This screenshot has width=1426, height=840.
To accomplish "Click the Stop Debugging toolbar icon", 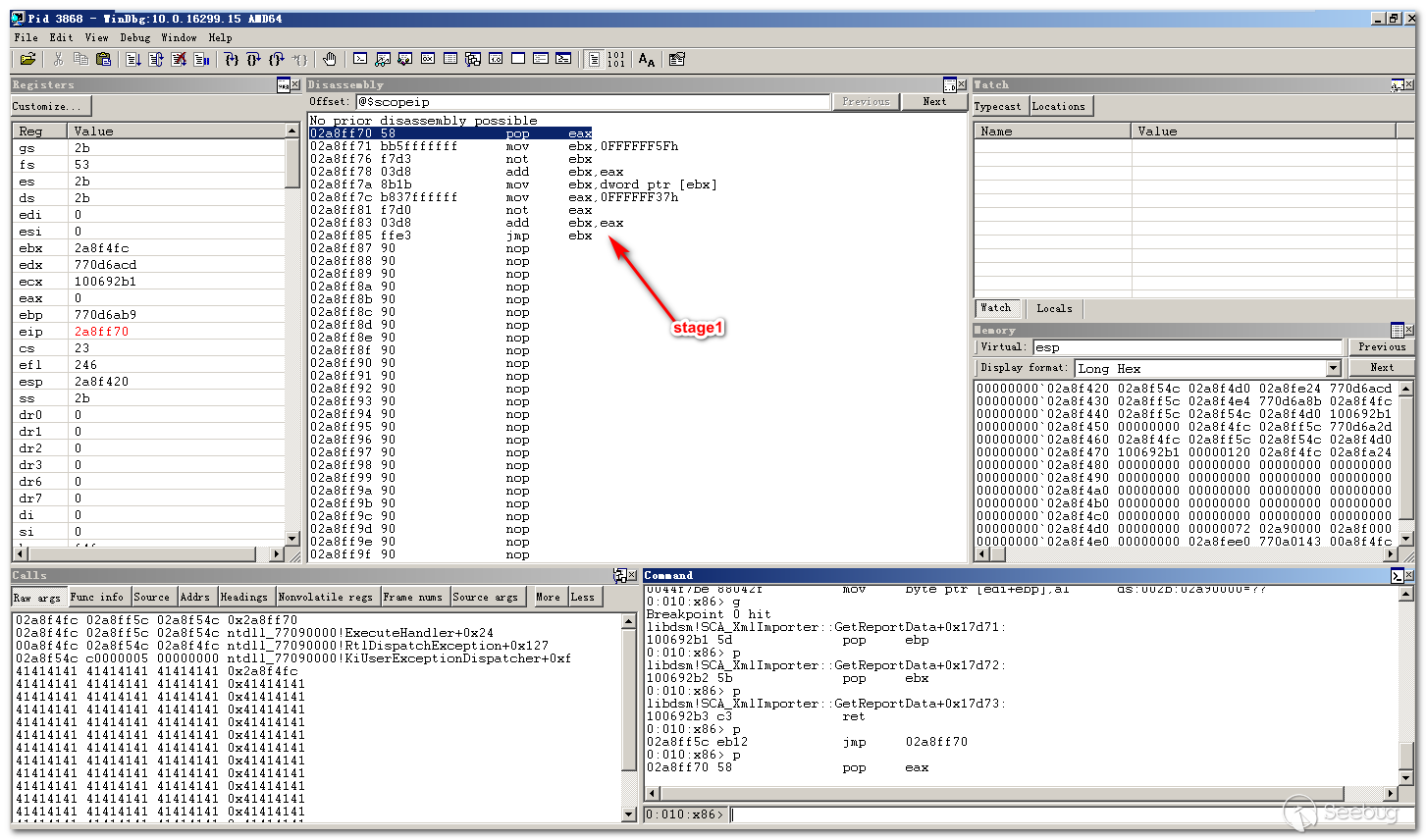I will tap(179, 60).
